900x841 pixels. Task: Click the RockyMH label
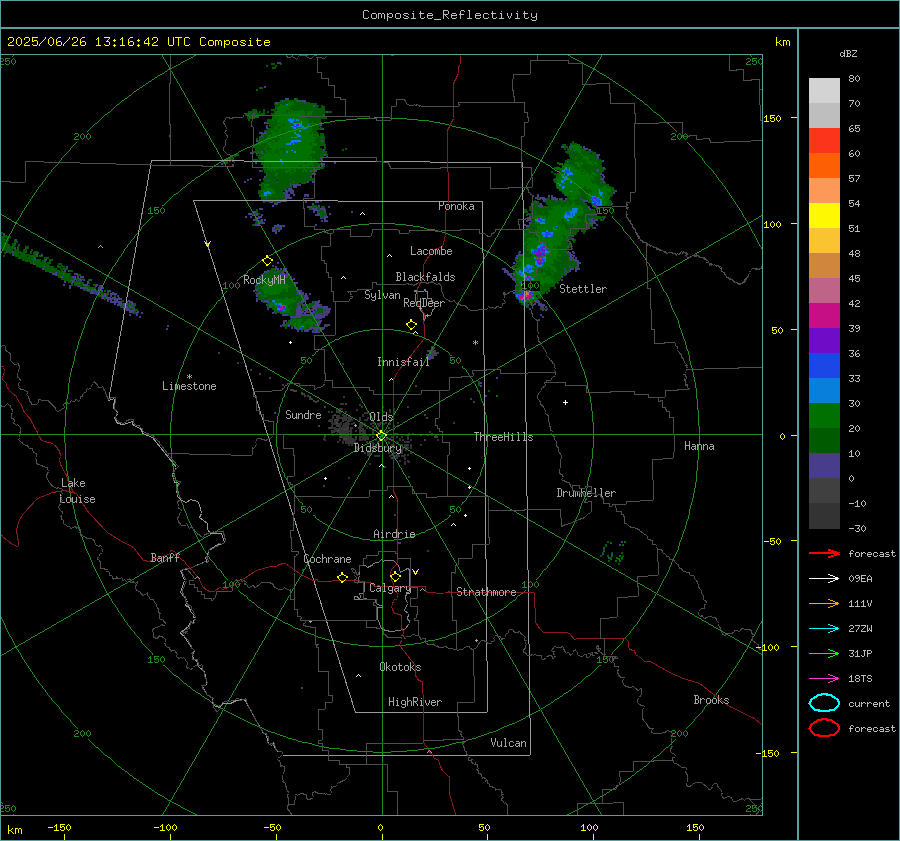(264, 280)
